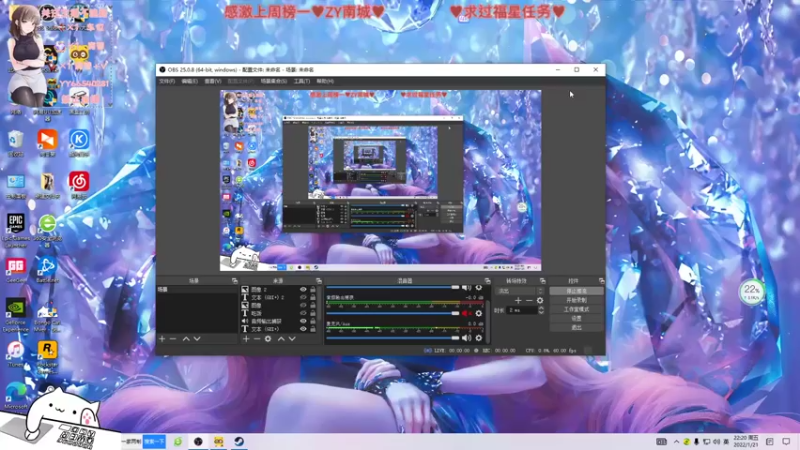This screenshot has width=800, height=450.
Task: Adjust the microphone/Aux volume slider
Action: point(393,338)
